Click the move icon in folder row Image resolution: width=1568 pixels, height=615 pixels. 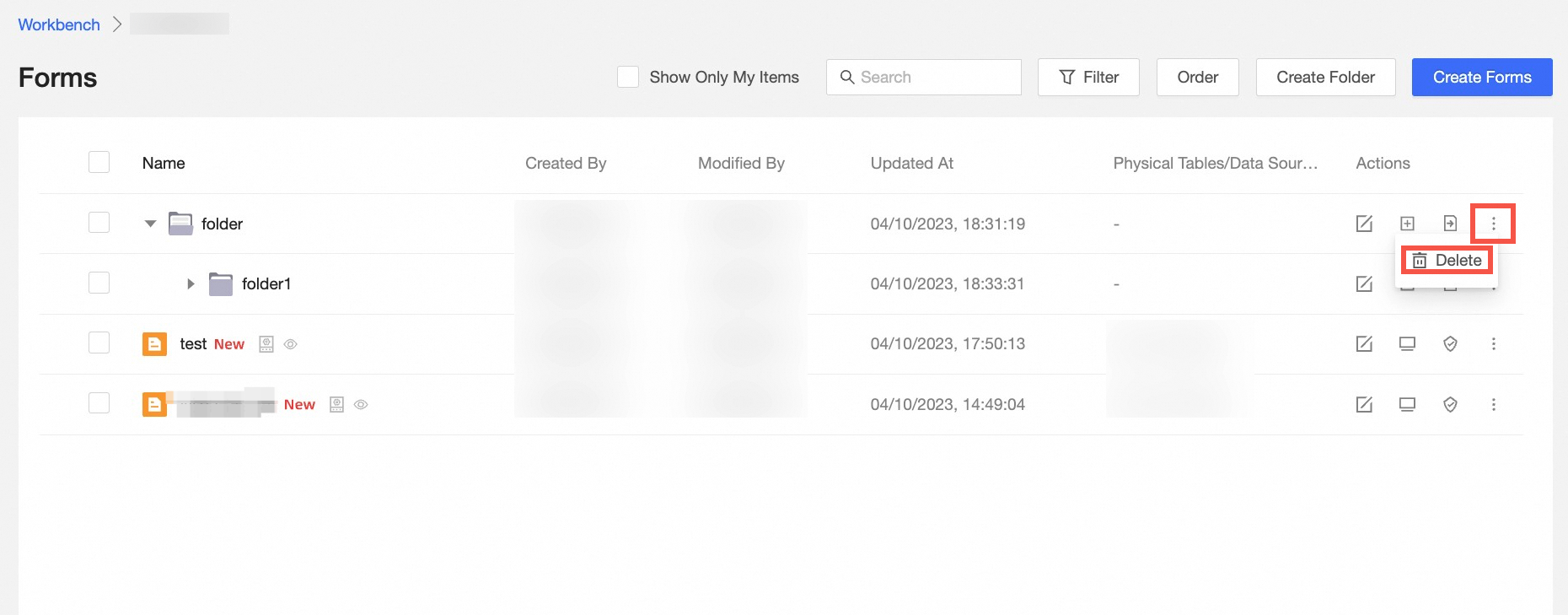pos(1450,224)
